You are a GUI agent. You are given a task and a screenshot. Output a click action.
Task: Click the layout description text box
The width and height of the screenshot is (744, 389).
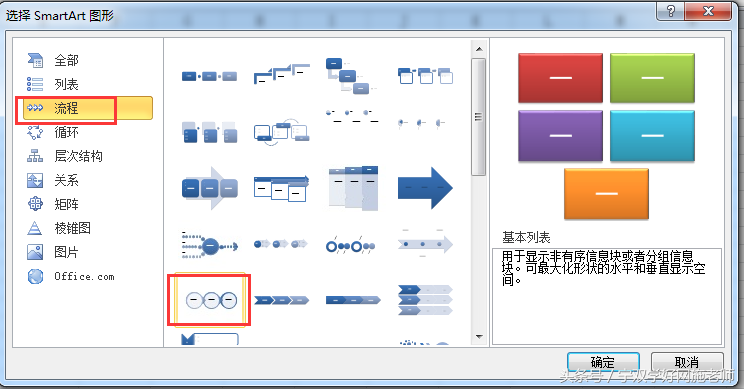tap(607, 296)
